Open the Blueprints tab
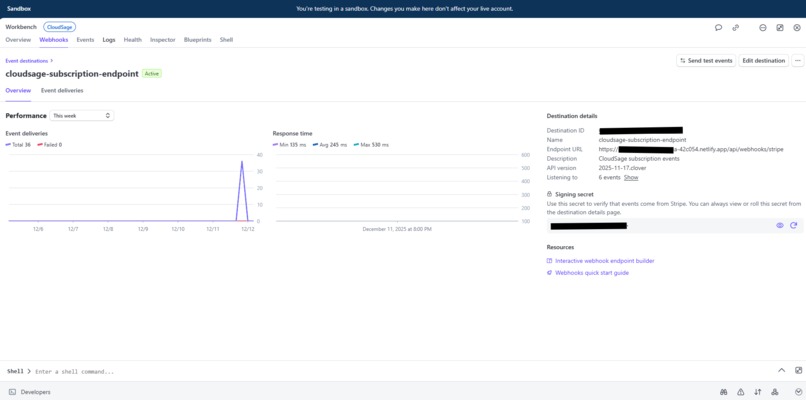This screenshot has width=806, height=400. (x=197, y=40)
